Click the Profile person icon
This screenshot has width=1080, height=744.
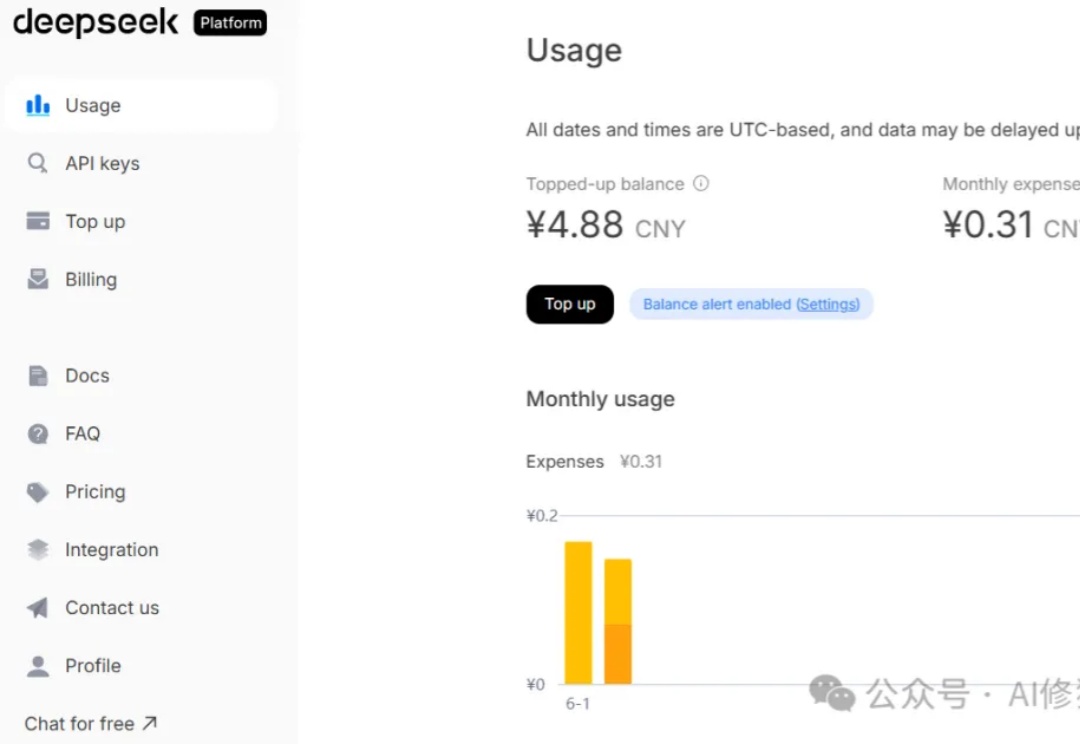[x=38, y=665]
